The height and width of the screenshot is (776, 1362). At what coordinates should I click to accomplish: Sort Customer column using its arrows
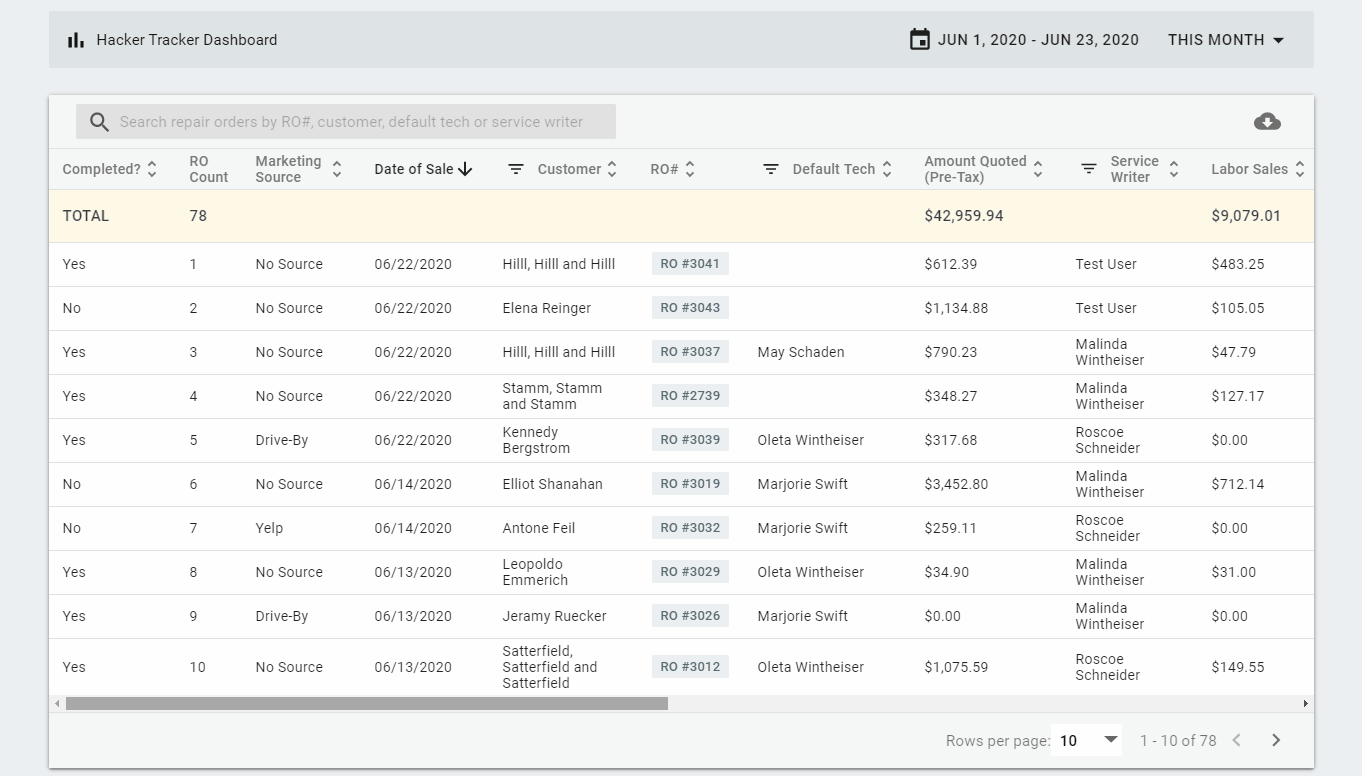pyautogui.click(x=612, y=169)
